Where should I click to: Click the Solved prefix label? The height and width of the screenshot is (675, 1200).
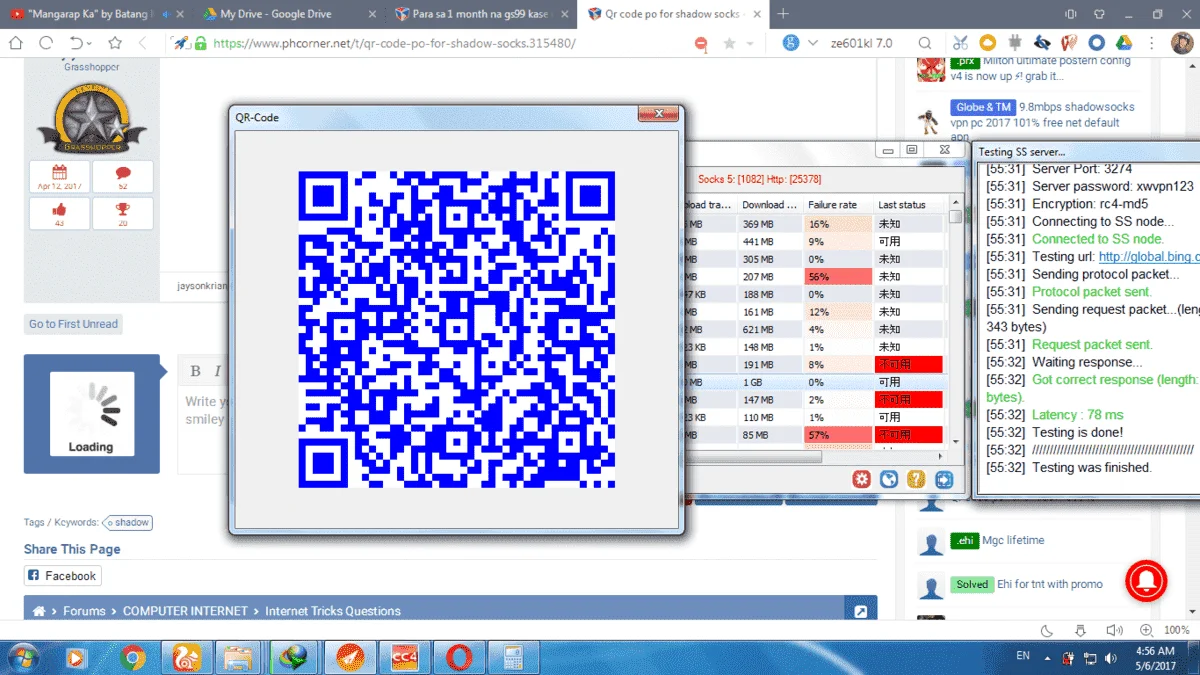coord(971,584)
